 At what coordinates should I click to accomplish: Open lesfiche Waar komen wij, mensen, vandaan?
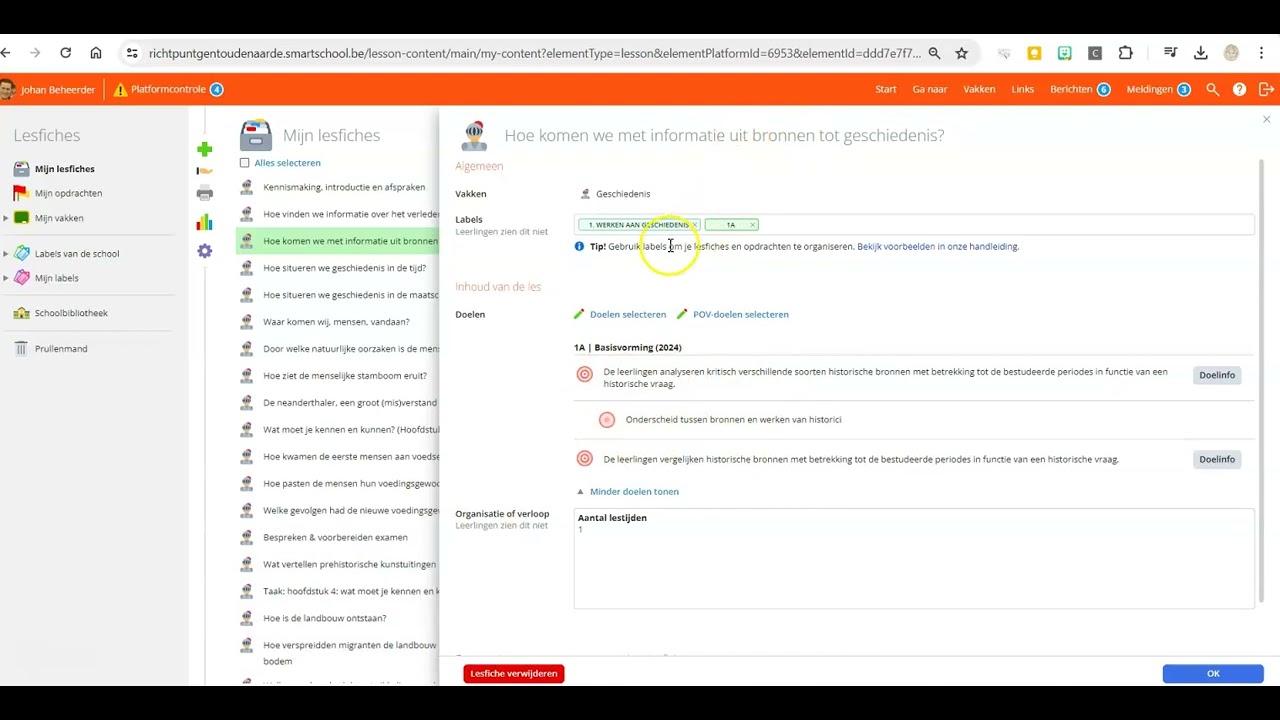(336, 322)
